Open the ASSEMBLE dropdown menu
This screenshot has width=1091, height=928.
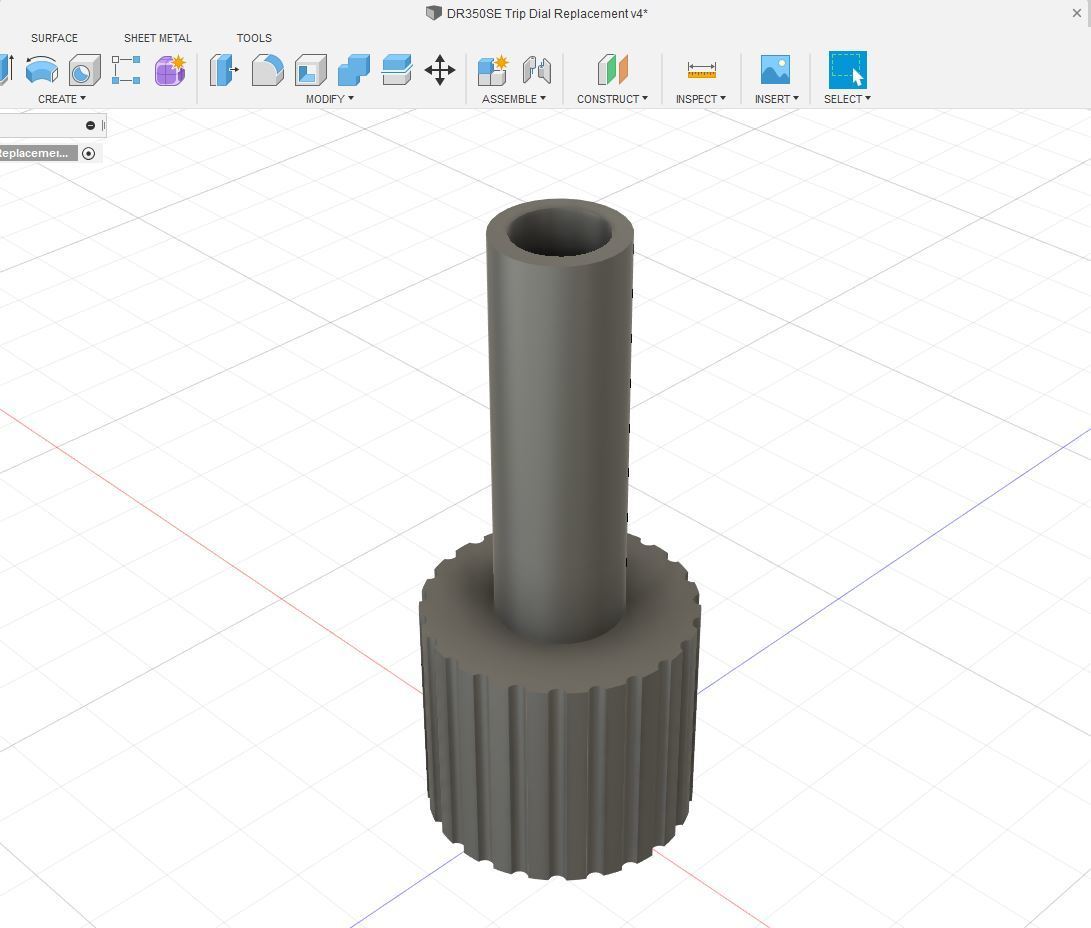click(x=514, y=99)
